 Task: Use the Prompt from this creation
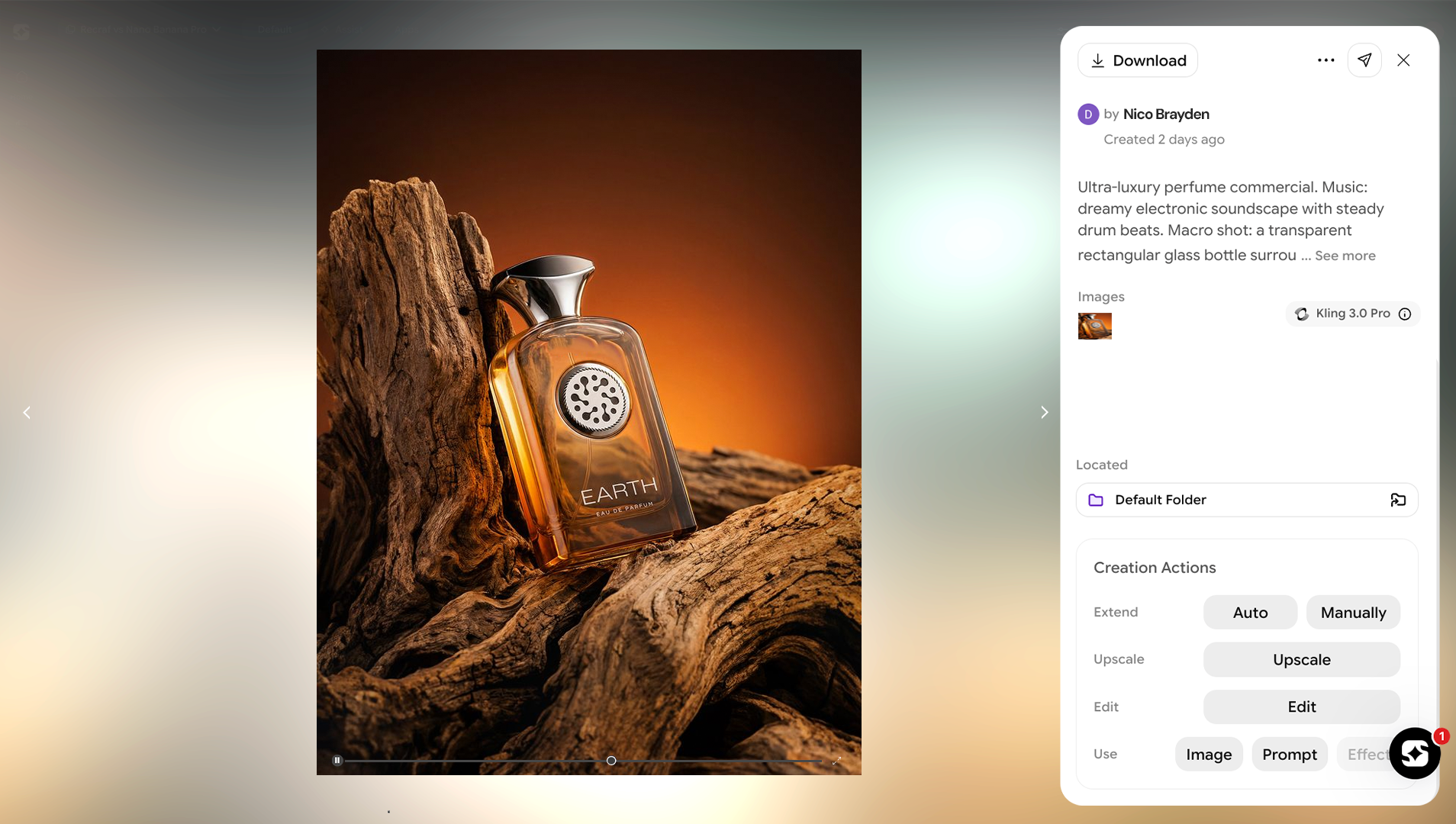pyautogui.click(x=1289, y=755)
